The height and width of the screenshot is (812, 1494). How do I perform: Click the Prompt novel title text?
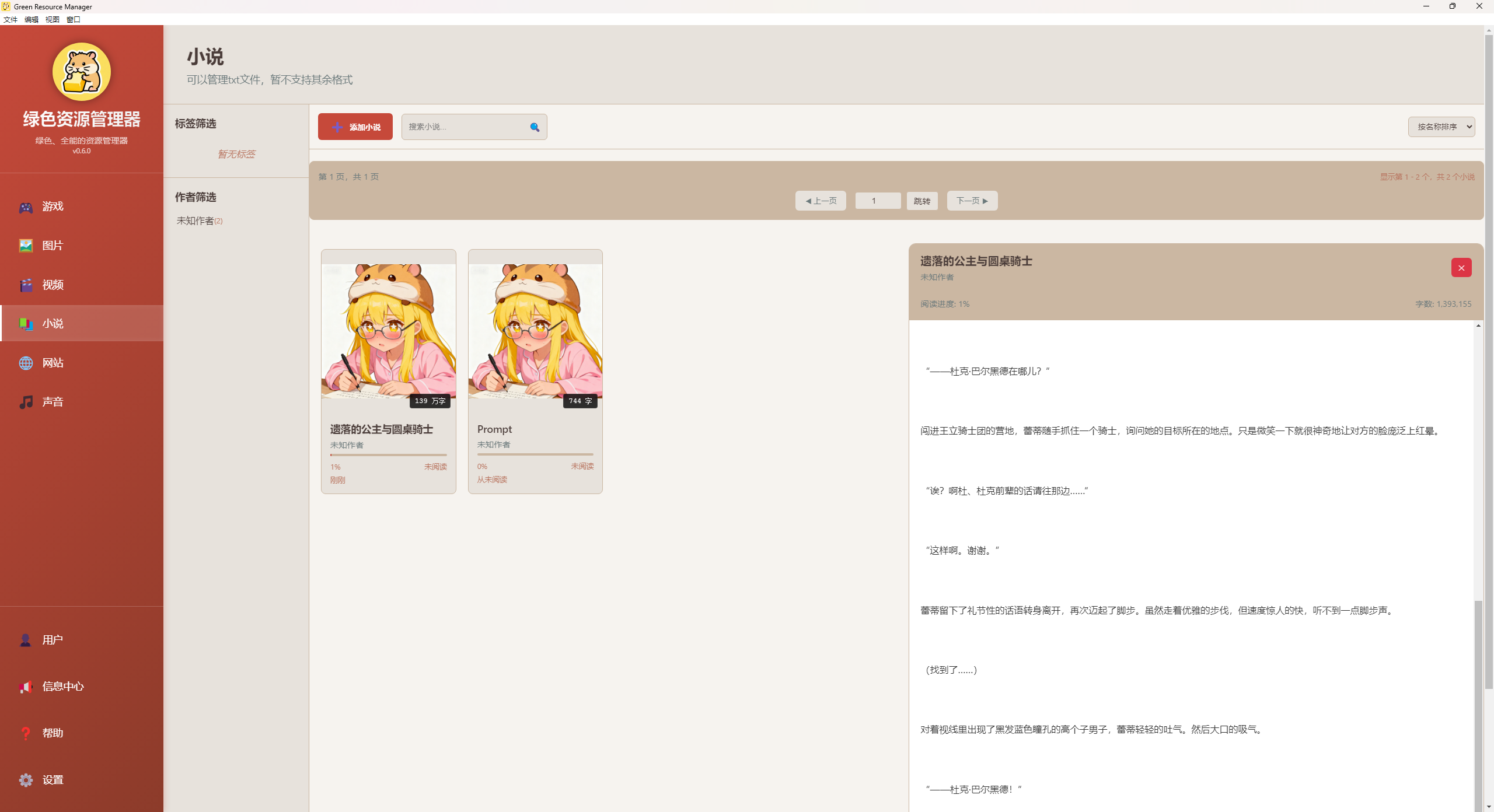pyautogui.click(x=494, y=429)
